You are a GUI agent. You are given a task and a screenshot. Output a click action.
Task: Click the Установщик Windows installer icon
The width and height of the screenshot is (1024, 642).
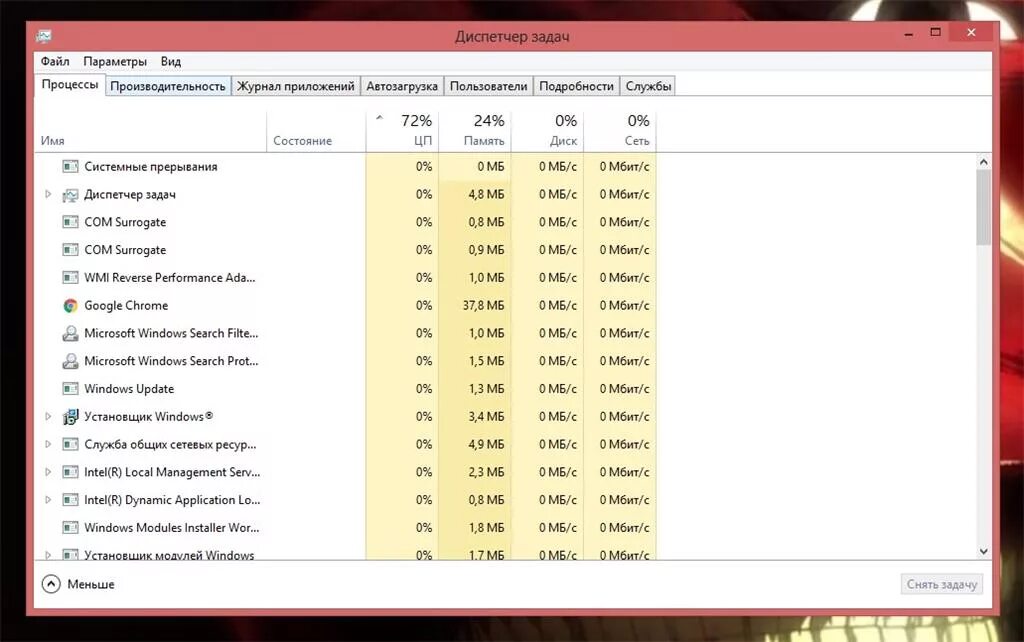[x=70, y=417]
